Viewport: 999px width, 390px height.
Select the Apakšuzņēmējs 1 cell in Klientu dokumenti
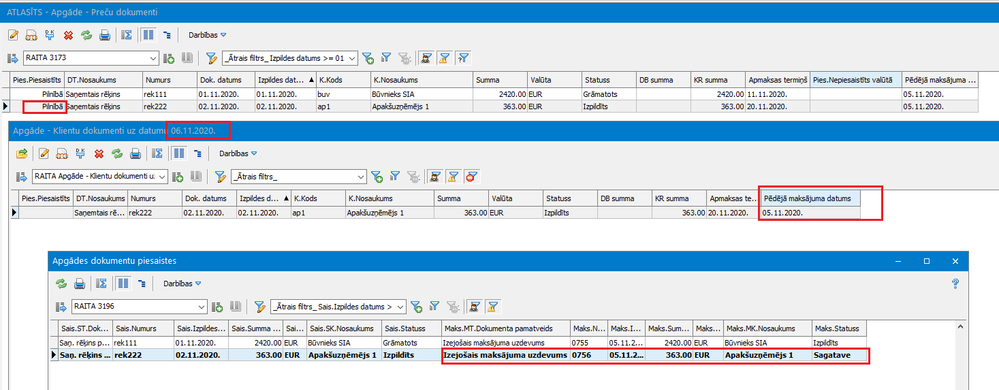click(x=389, y=212)
